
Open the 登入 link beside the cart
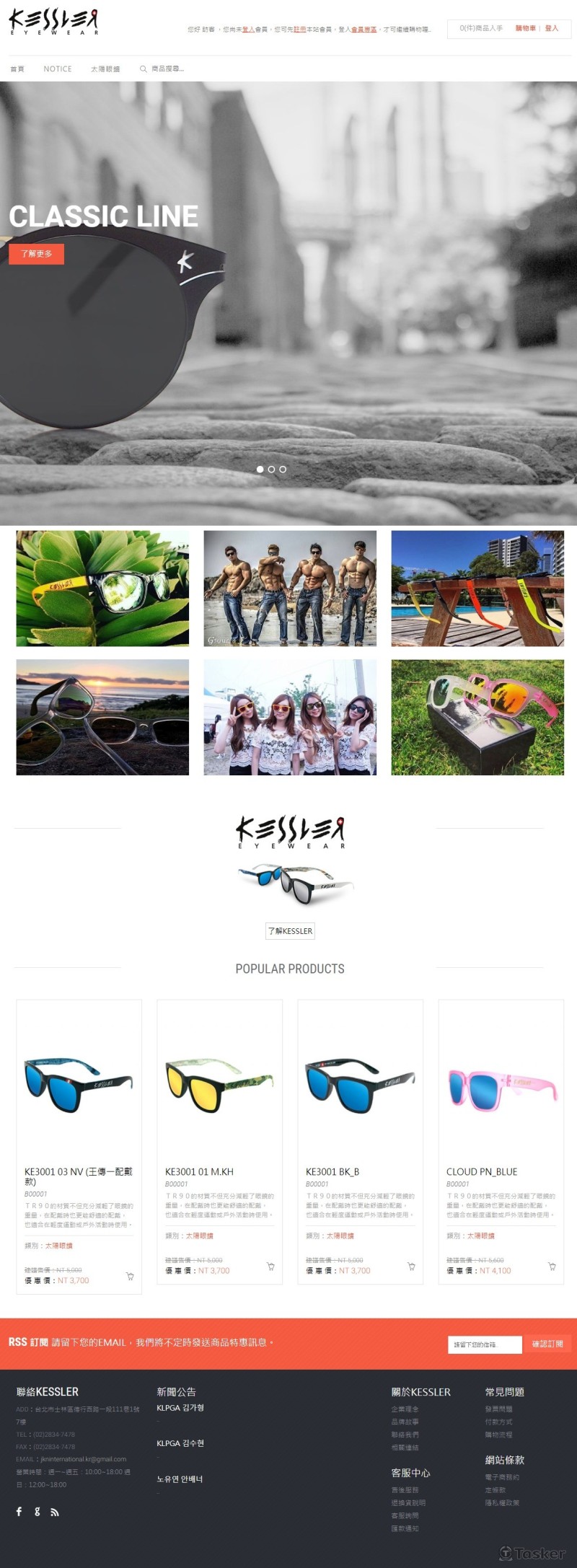tap(552, 28)
